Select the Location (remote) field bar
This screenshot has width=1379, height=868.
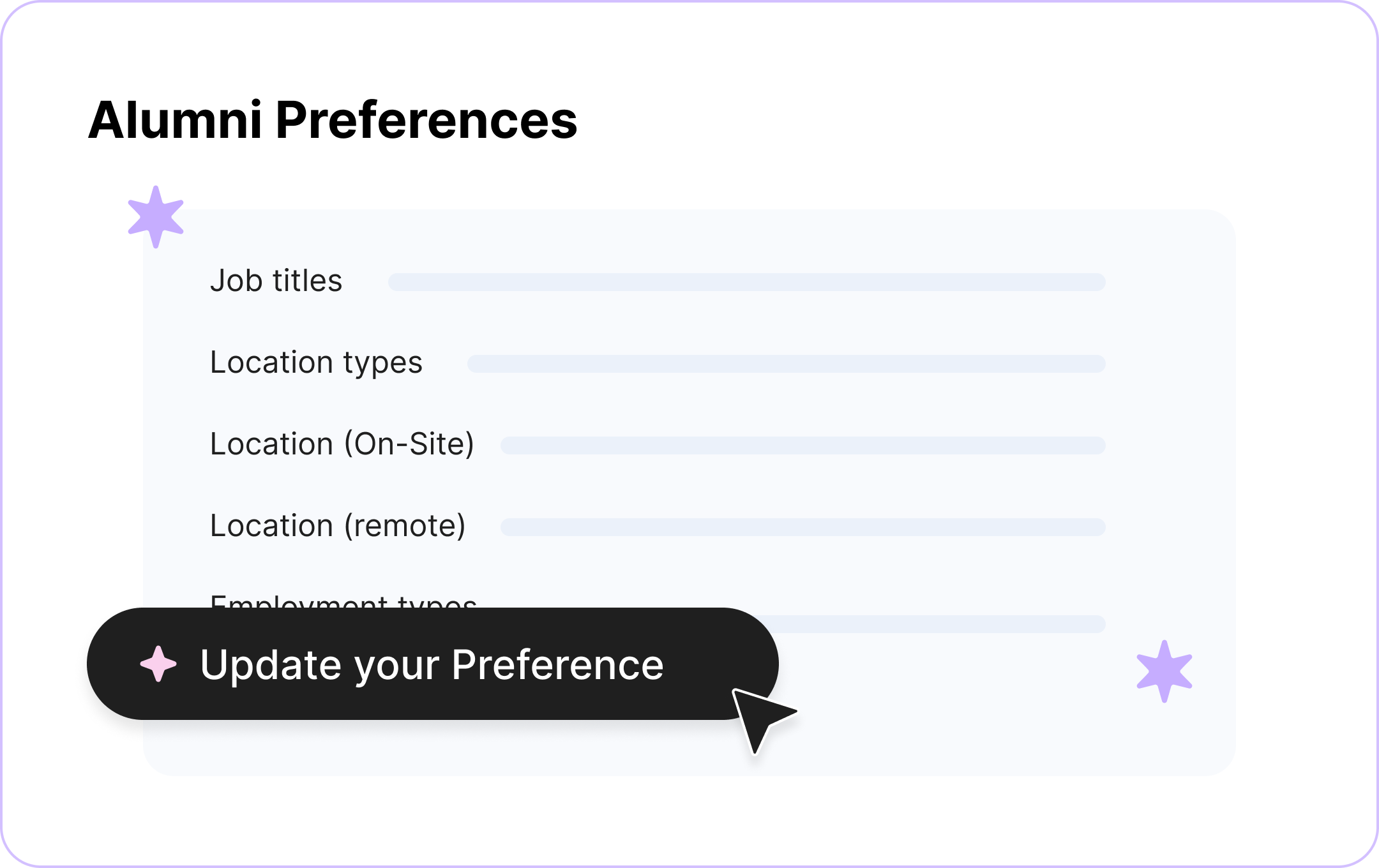pyautogui.click(x=803, y=527)
